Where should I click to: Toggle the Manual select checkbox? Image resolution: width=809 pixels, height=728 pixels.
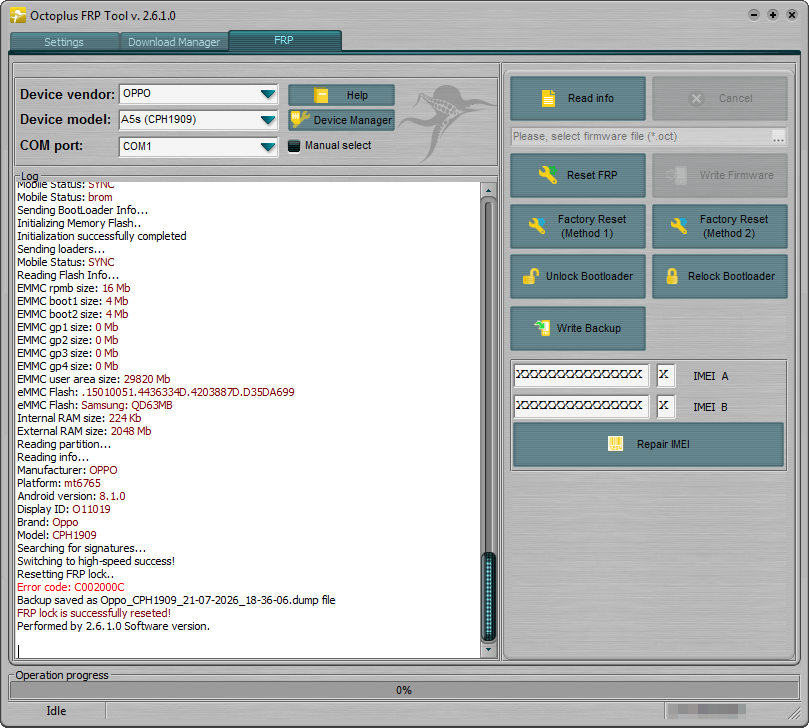coord(294,146)
